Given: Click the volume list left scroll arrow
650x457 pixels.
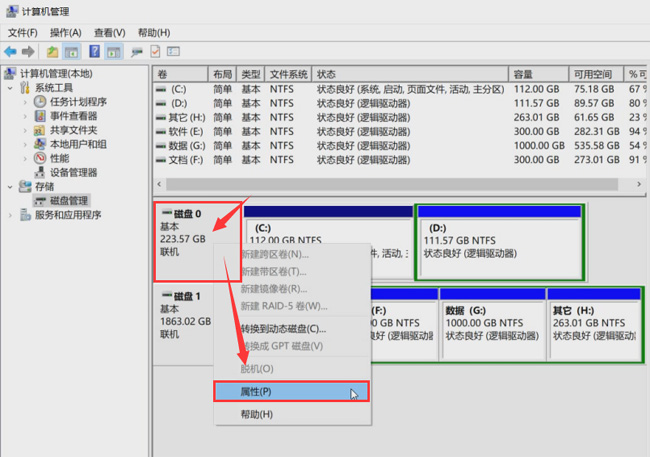Looking at the screenshot, I should pos(160,184).
